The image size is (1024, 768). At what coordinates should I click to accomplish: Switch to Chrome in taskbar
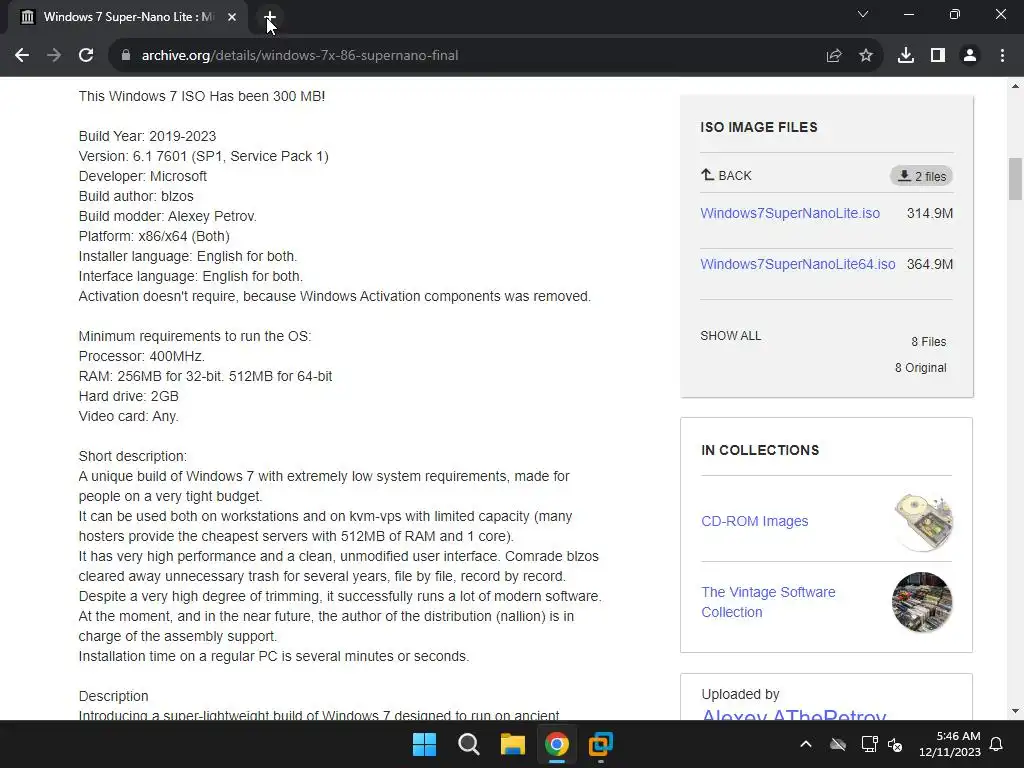(556, 744)
